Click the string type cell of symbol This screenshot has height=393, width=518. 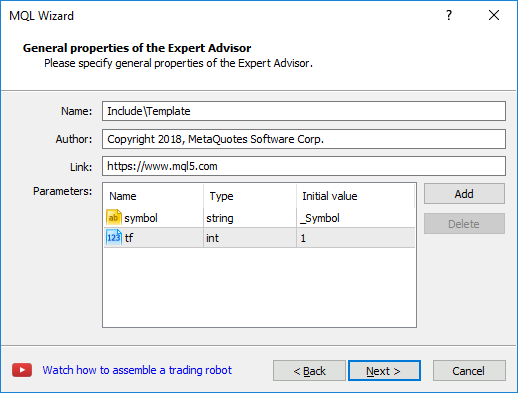[250, 218]
